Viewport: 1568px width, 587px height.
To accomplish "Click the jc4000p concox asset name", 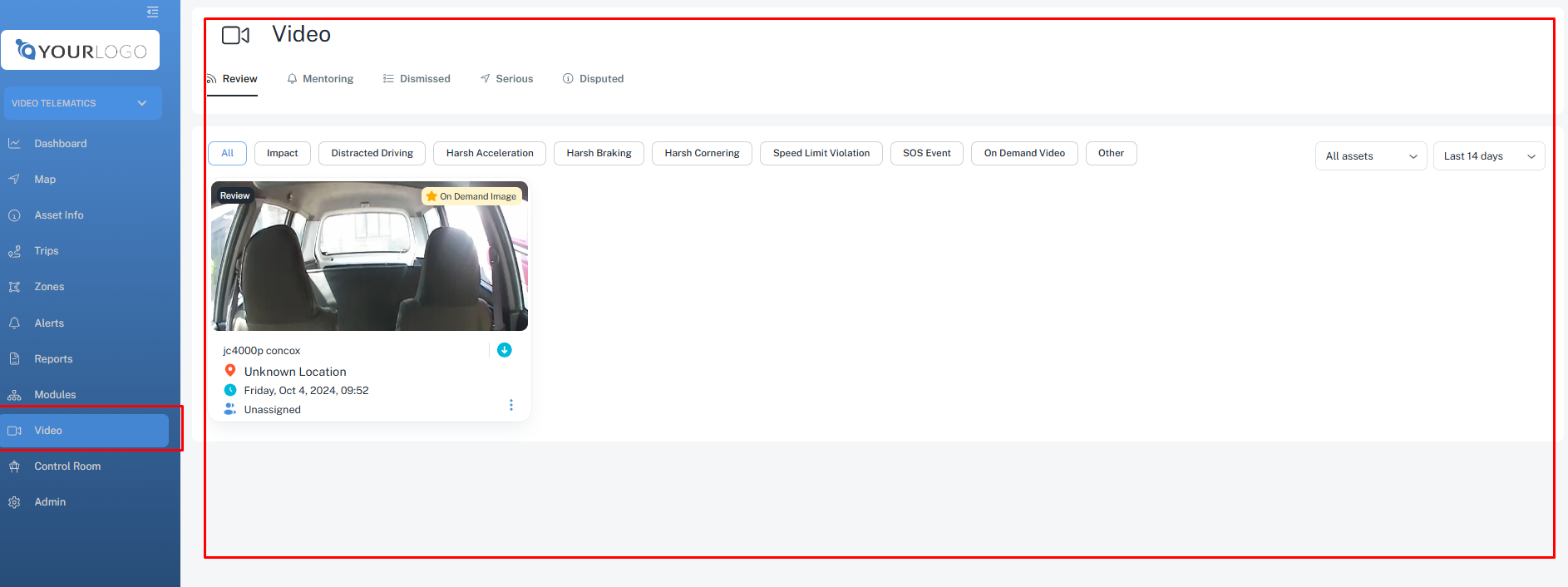I will pos(262,351).
